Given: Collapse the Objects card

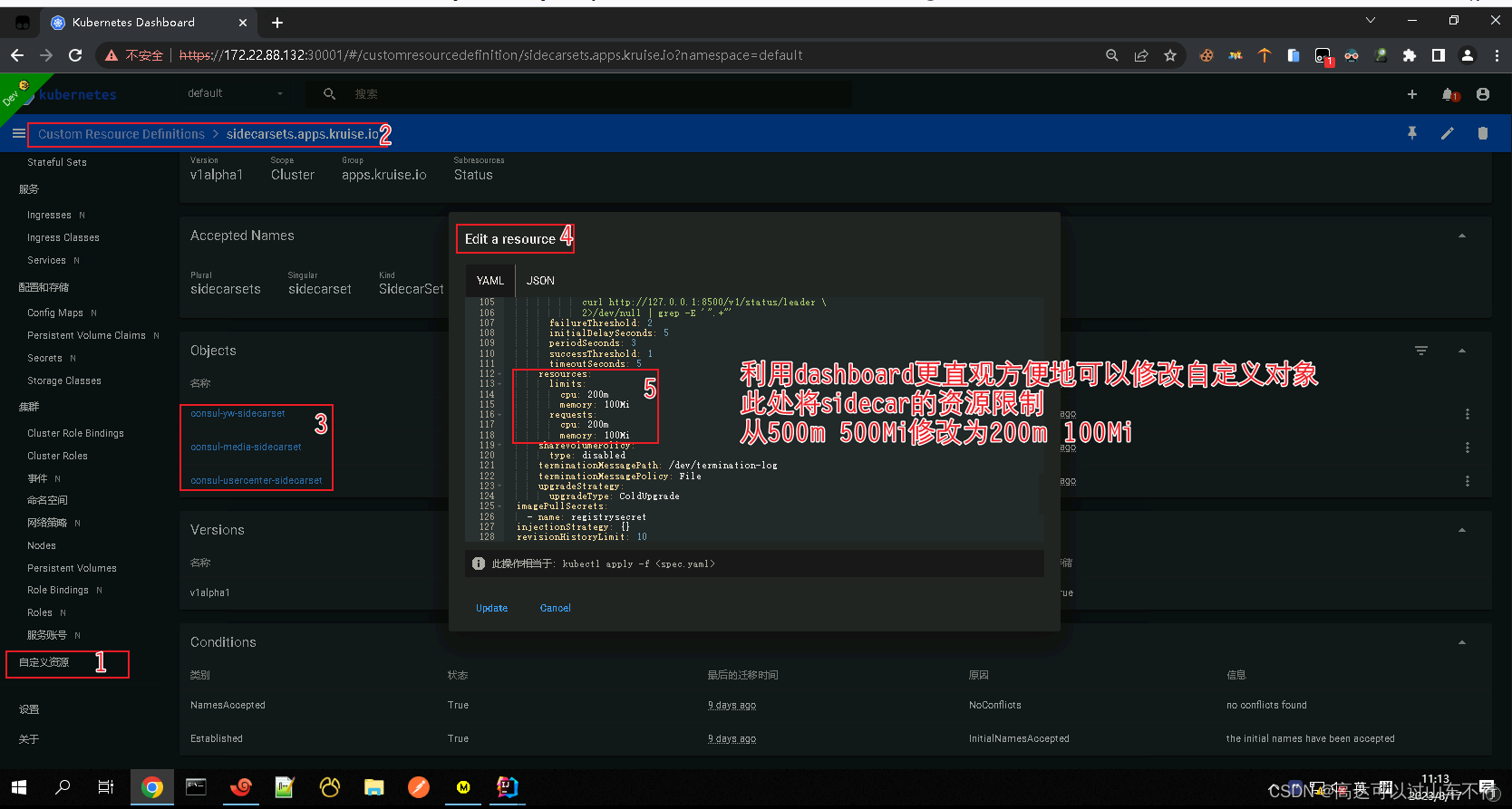Looking at the screenshot, I should pyautogui.click(x=1461, y=351).
